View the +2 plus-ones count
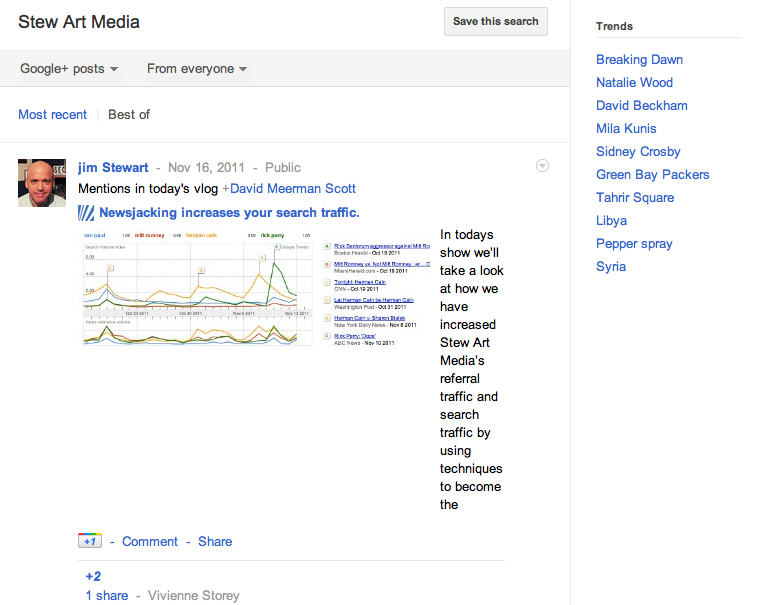767x605 pixels. (93, 577)
